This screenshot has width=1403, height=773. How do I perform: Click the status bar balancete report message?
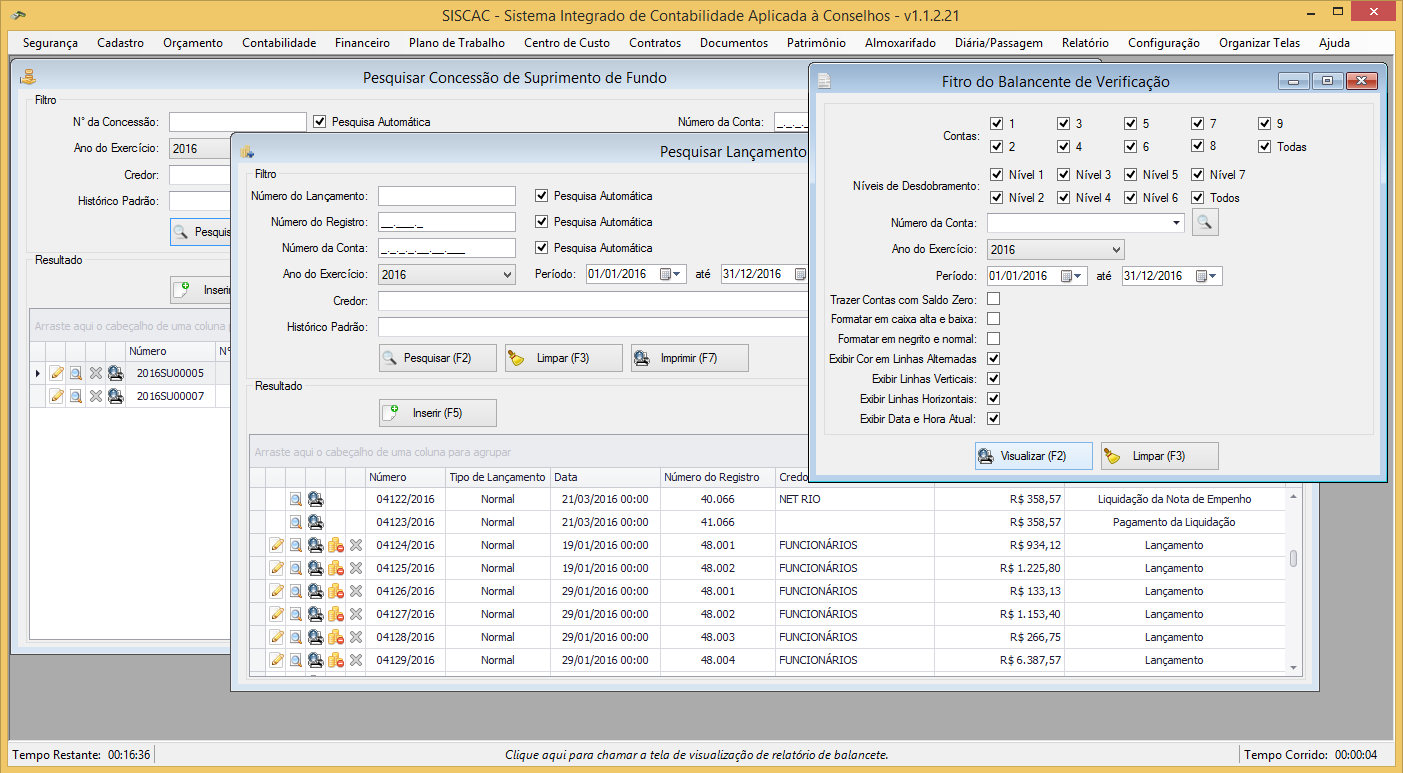tap(696, 755)
